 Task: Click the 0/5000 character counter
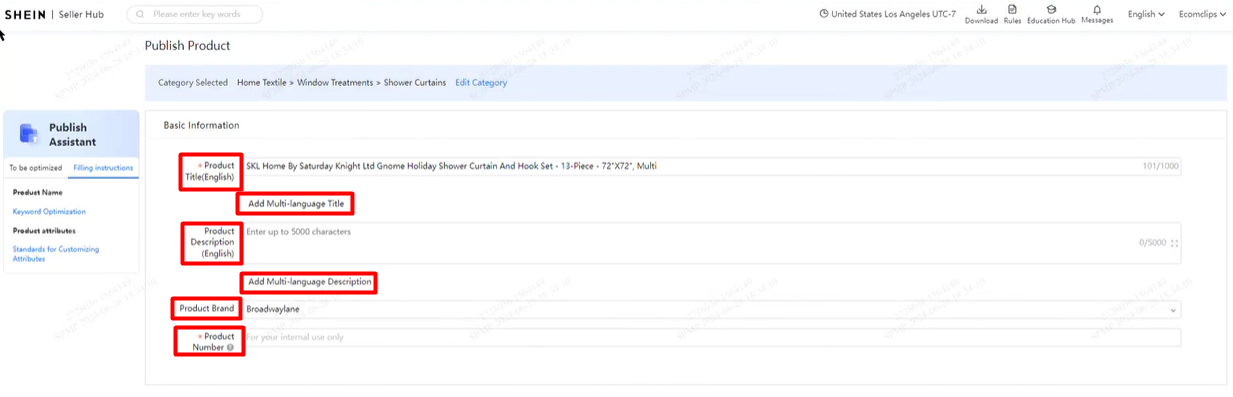(1152, 243)
